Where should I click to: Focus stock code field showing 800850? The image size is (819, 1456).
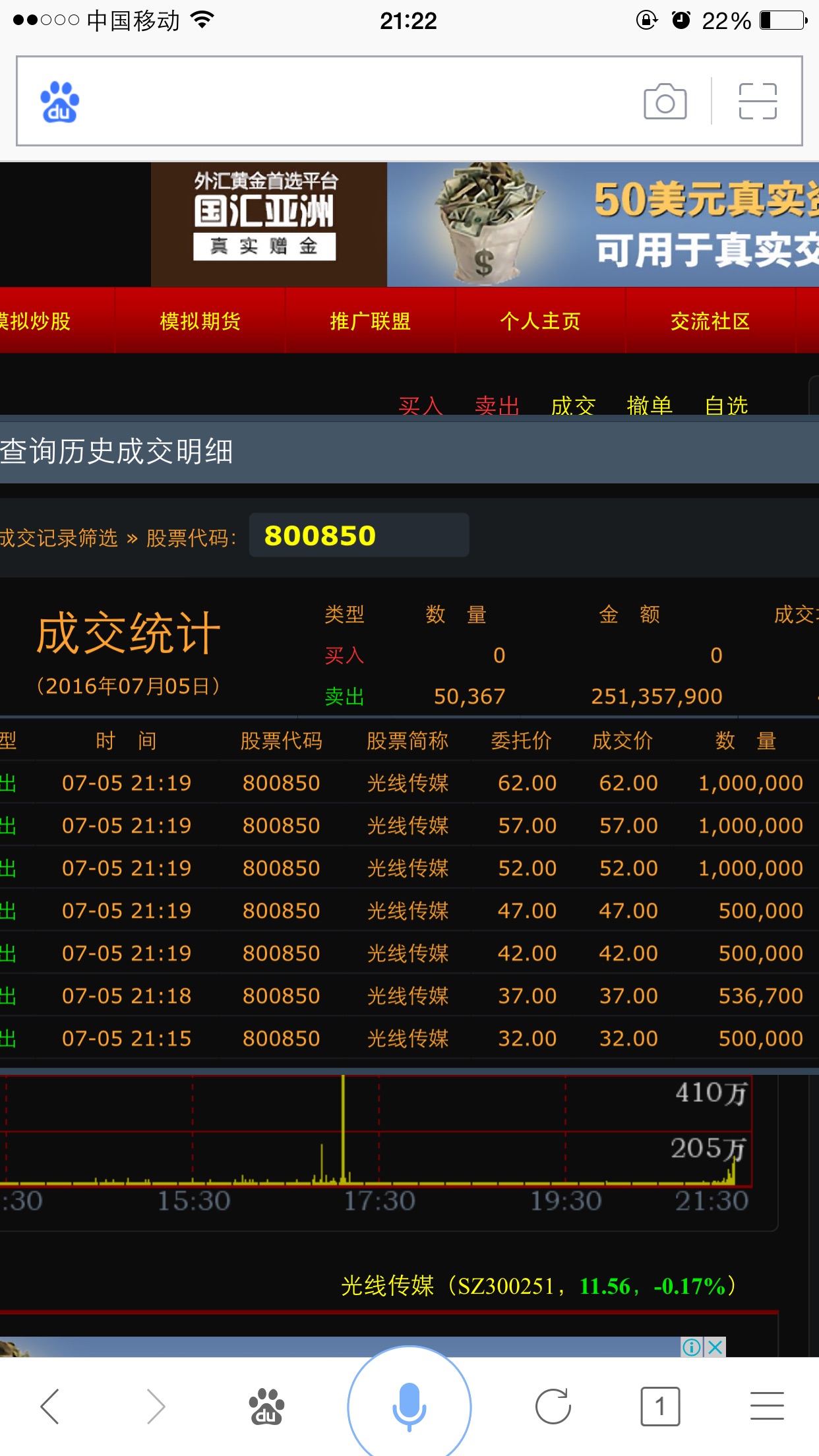click(x=359, y=535)
